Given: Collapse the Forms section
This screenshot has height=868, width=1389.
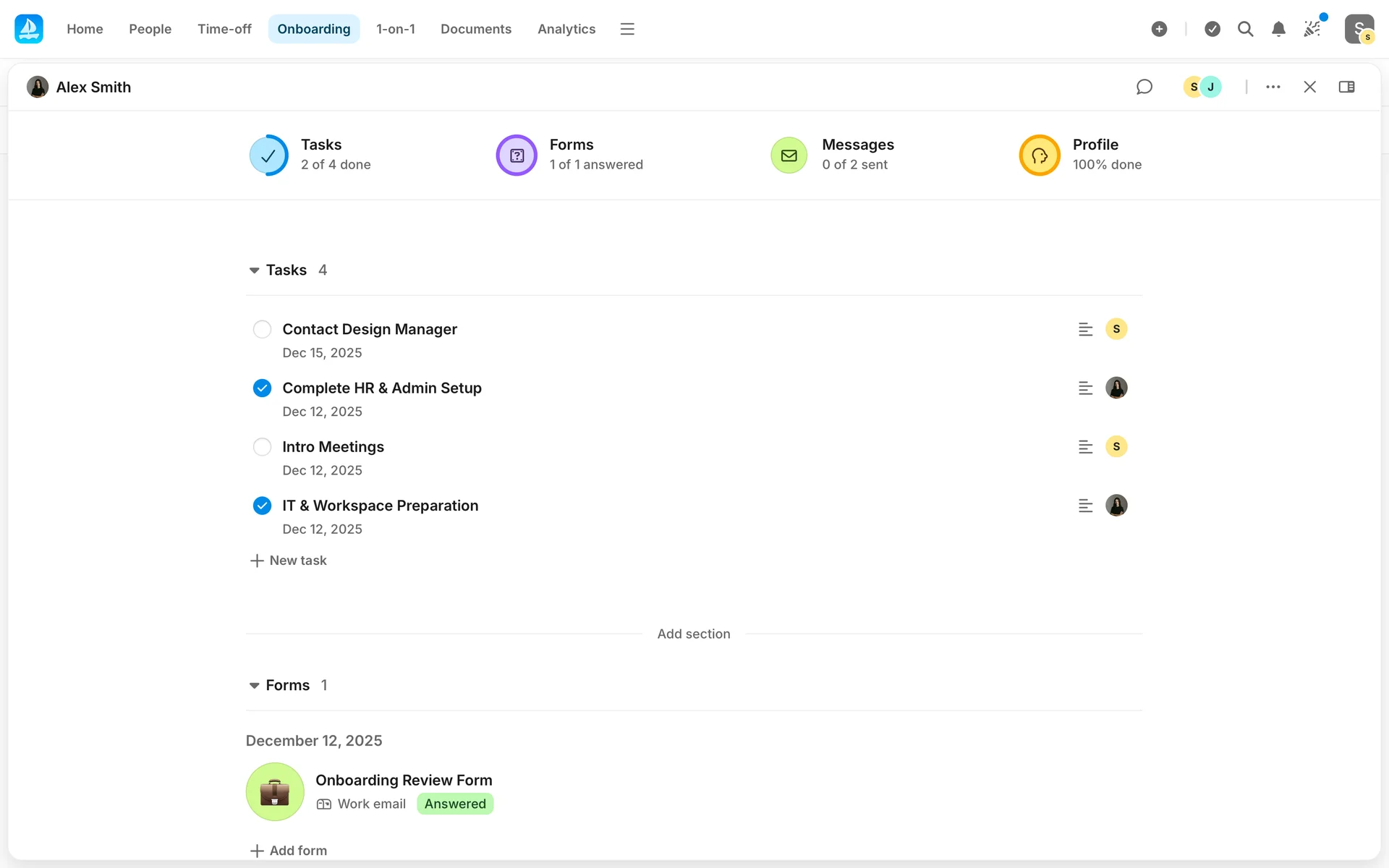Looking at the screenshot, I should tap(254, 686).
